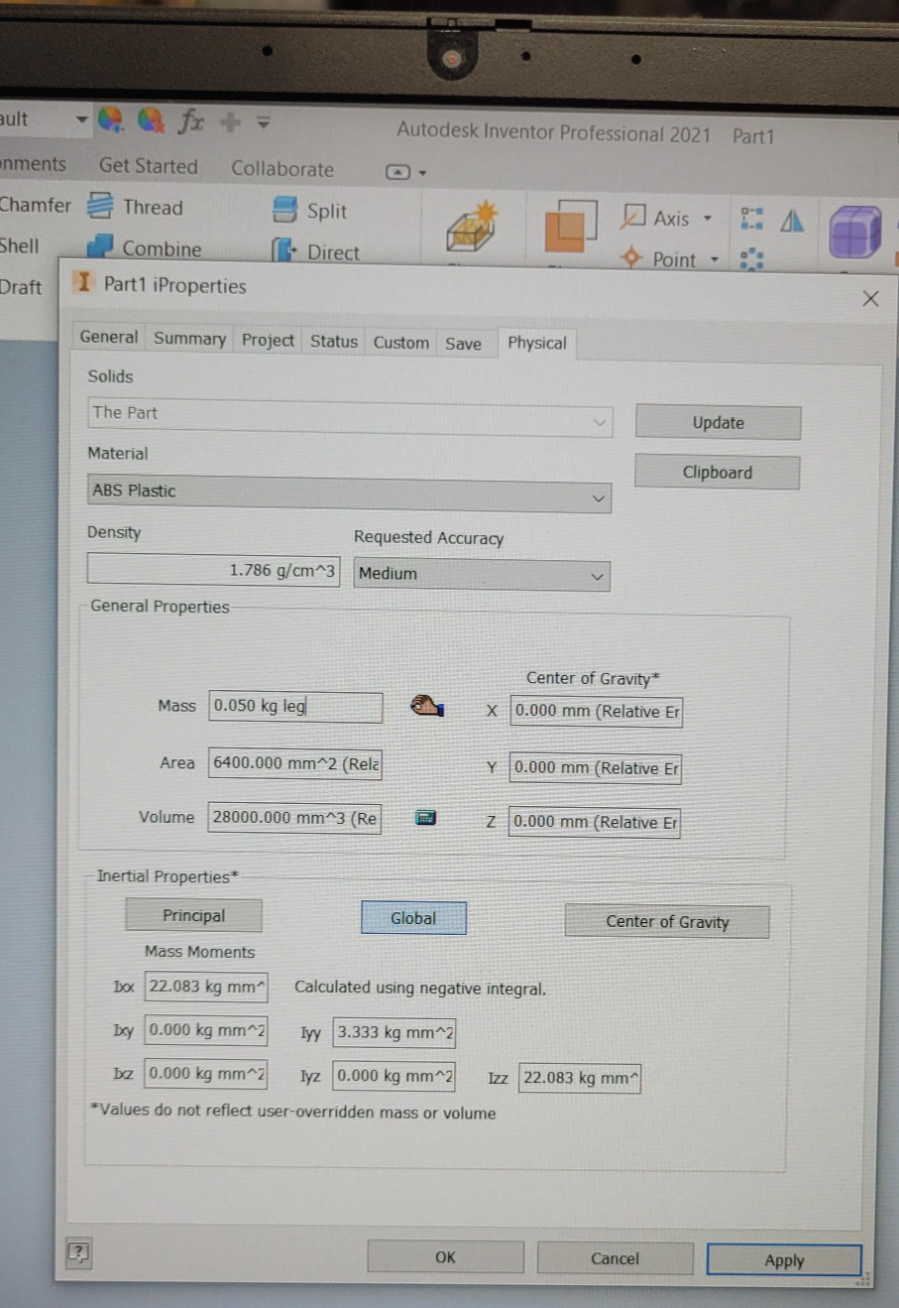Screen dimensions: 899x1308
Task: Open the Summary tab
Action: [x=190, y=339]
